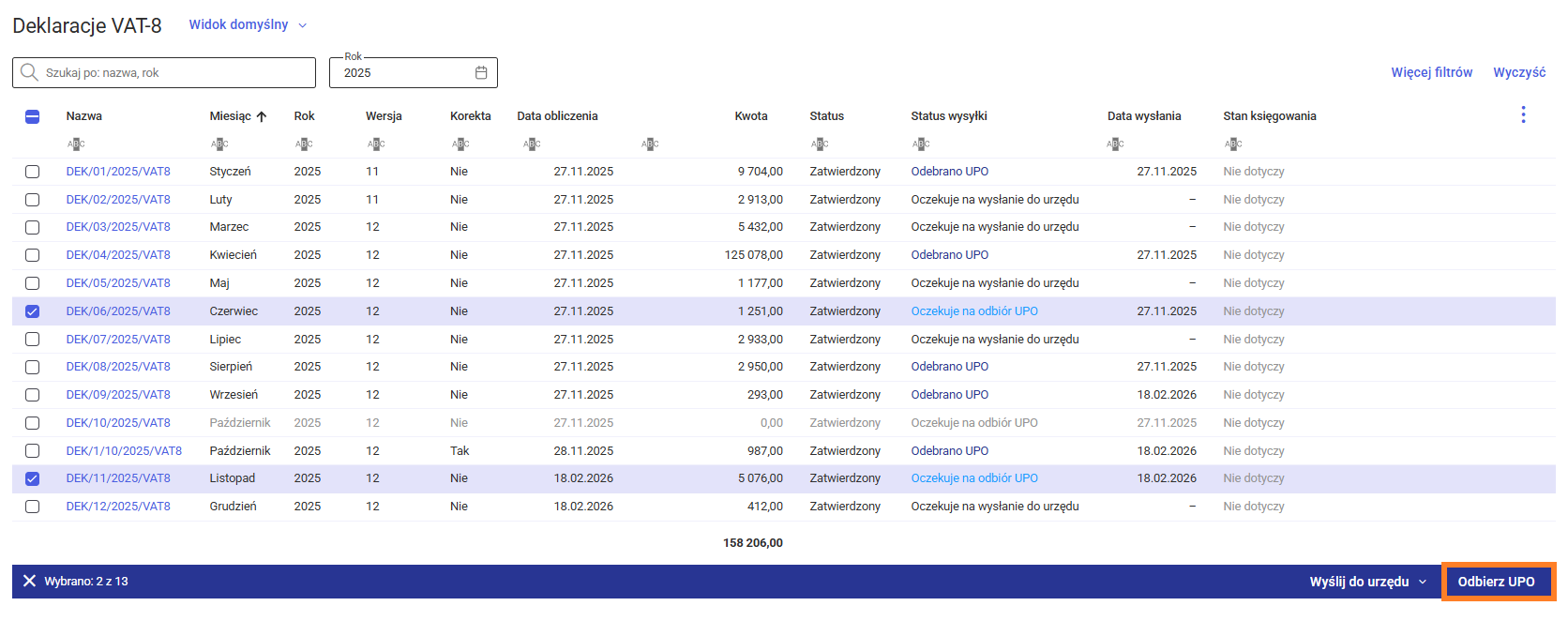
Task: Click the search magnifier icon
Action: tap(29, 72)
